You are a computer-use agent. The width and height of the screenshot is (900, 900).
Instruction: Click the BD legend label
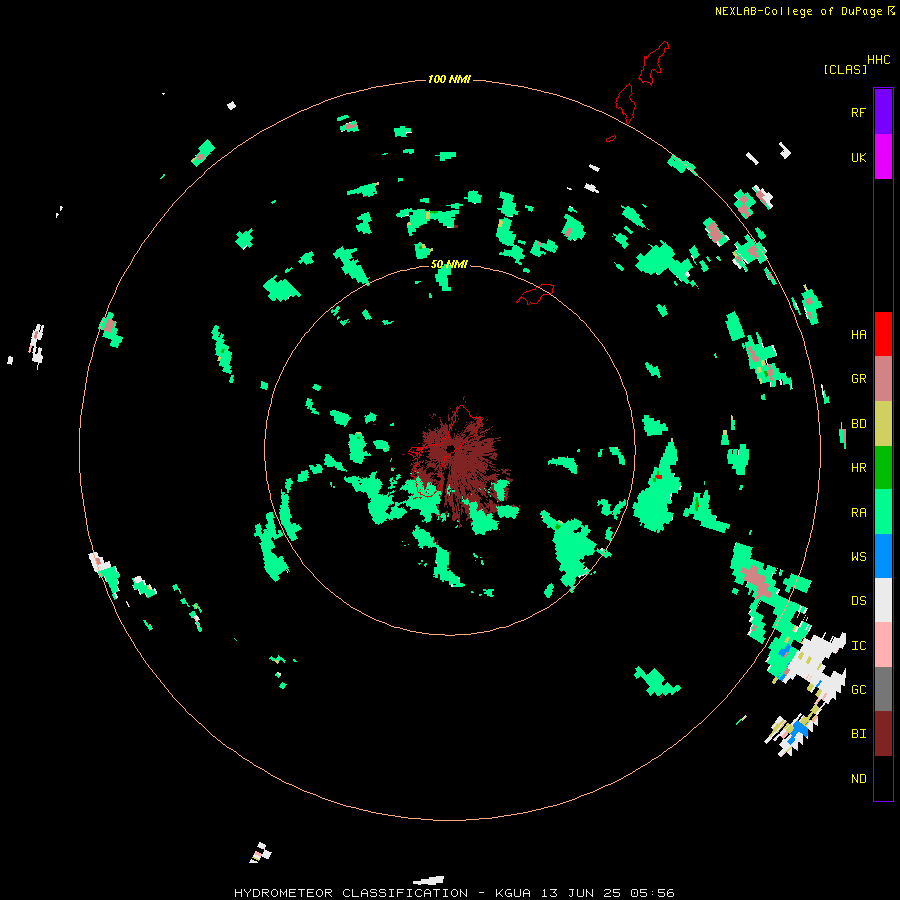[858, 424]
